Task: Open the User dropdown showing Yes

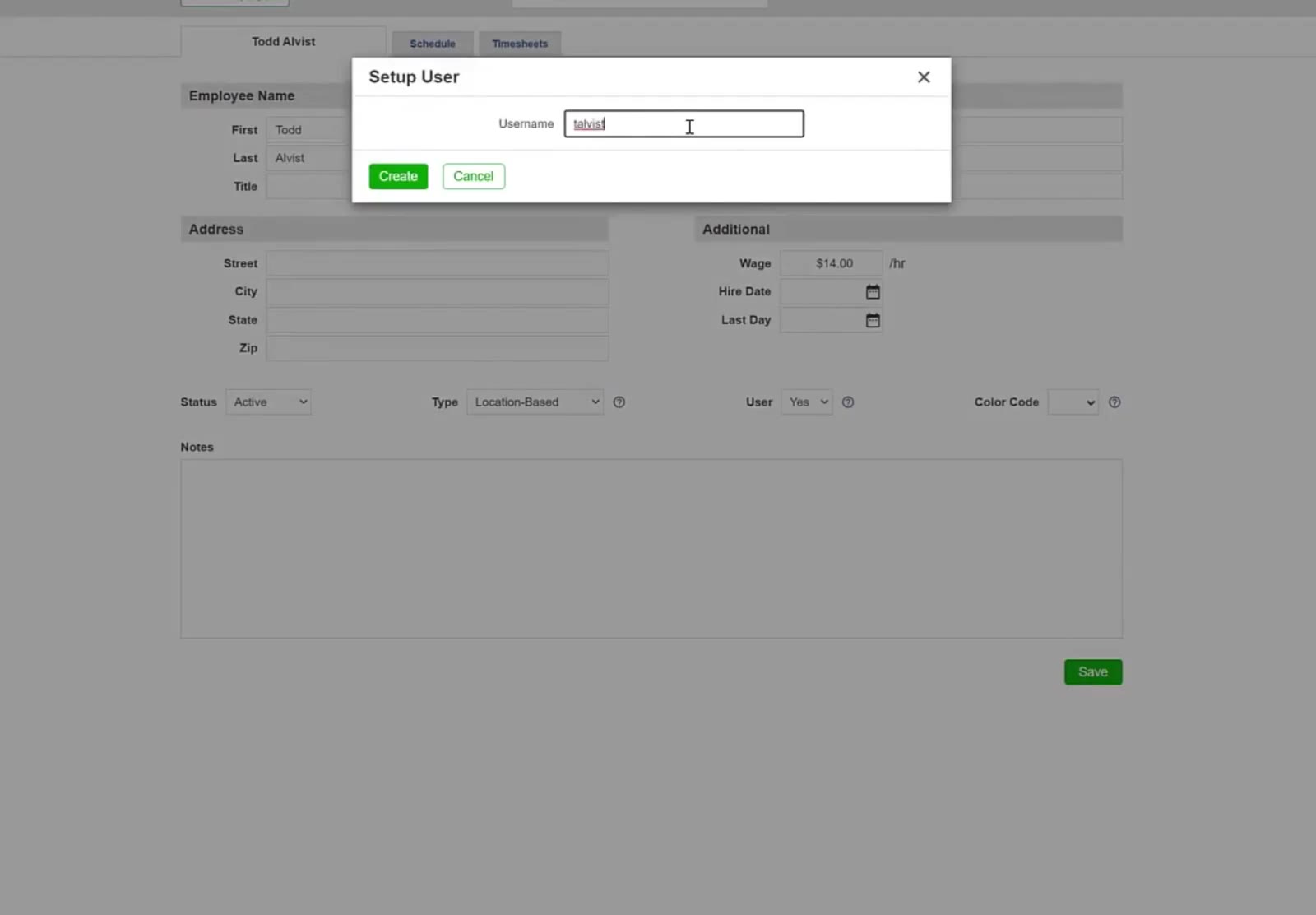Action: 807,402
